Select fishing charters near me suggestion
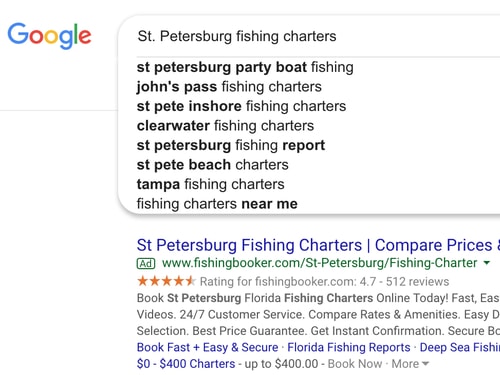Screen dimensions: 500x375 coord(217,204)
